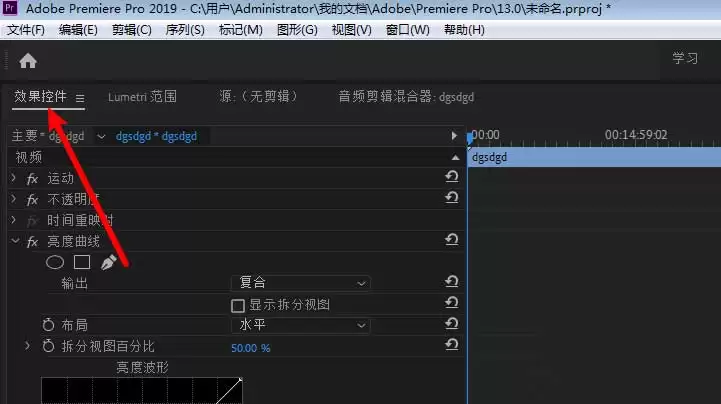
Task: Reset the 不透明度 effect
Action: [452, 198]
